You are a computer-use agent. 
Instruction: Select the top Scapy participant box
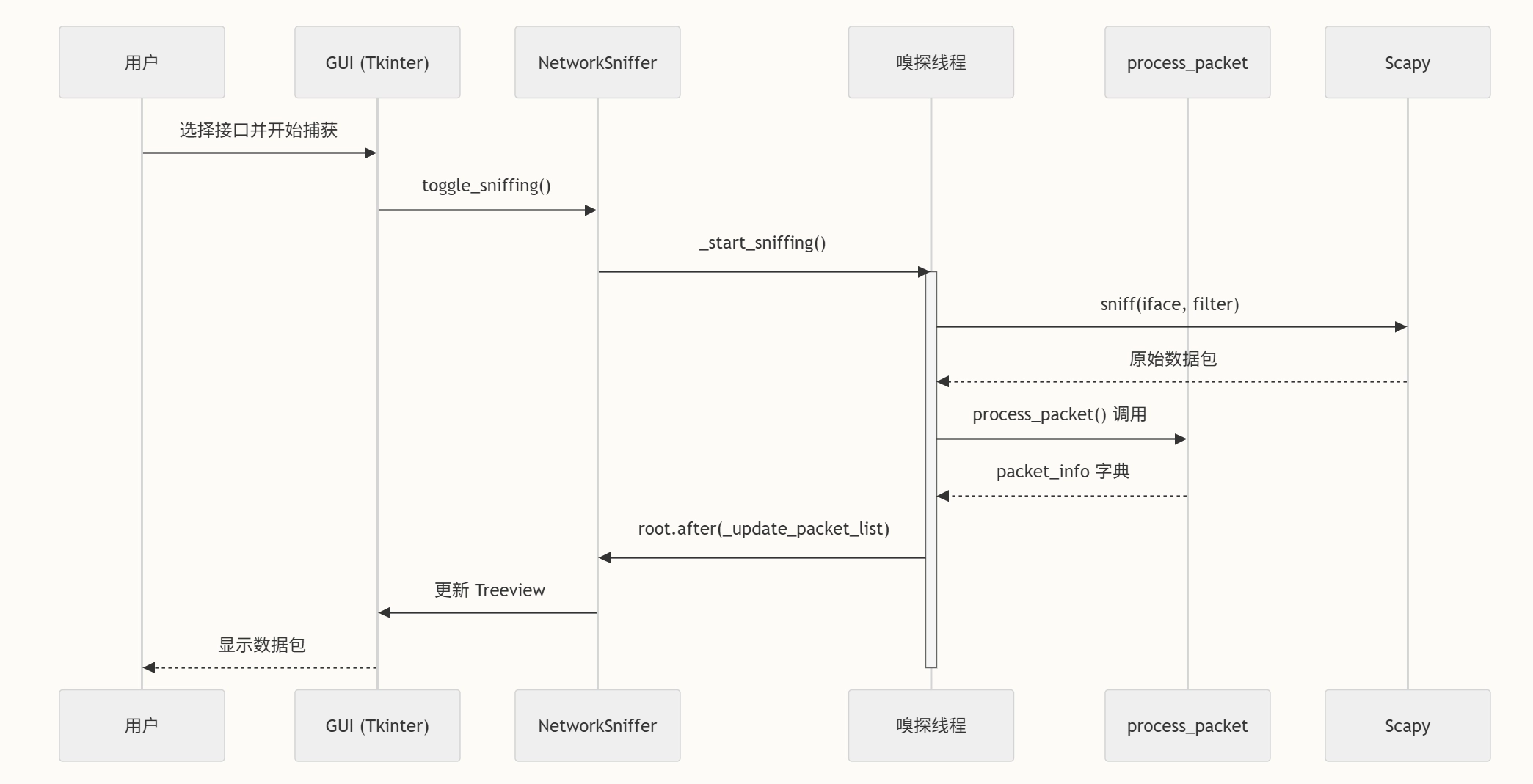point(1408,62)
